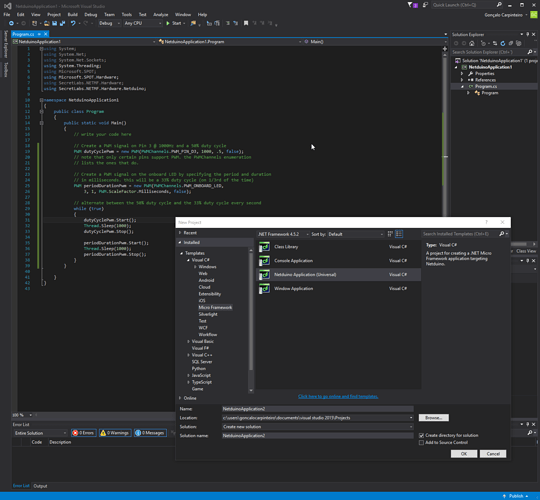Switch template list to medium icons view

pyautogui.click(x=399, y=234)
